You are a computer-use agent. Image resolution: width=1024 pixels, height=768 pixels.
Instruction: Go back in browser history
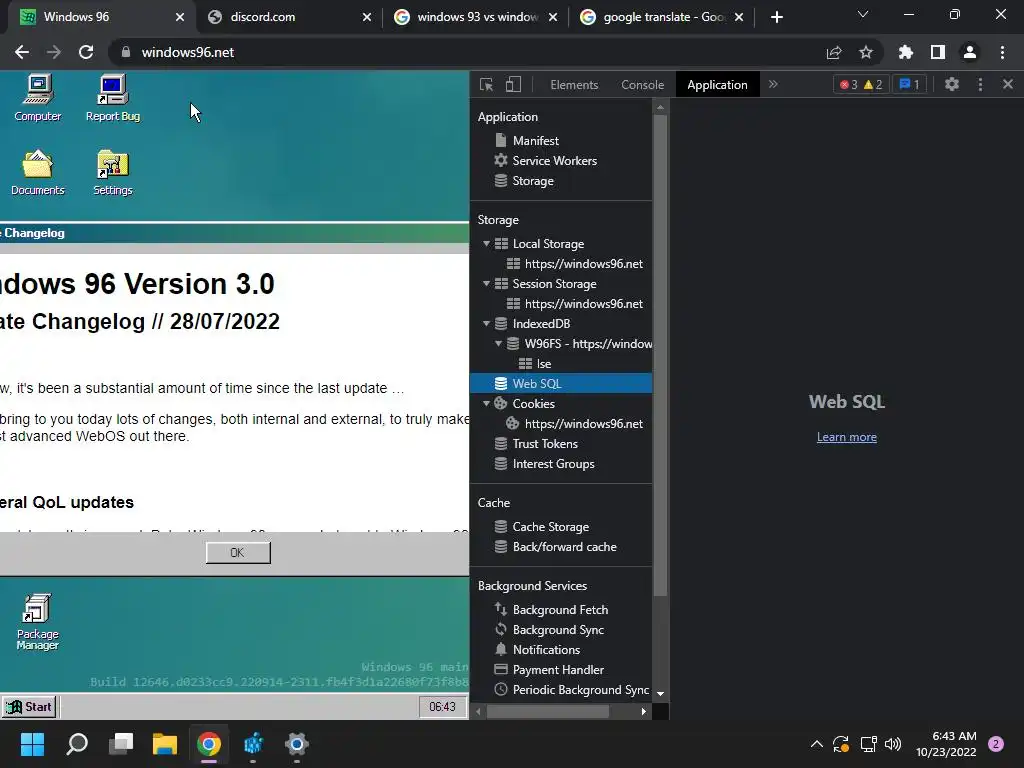point(22,52)
